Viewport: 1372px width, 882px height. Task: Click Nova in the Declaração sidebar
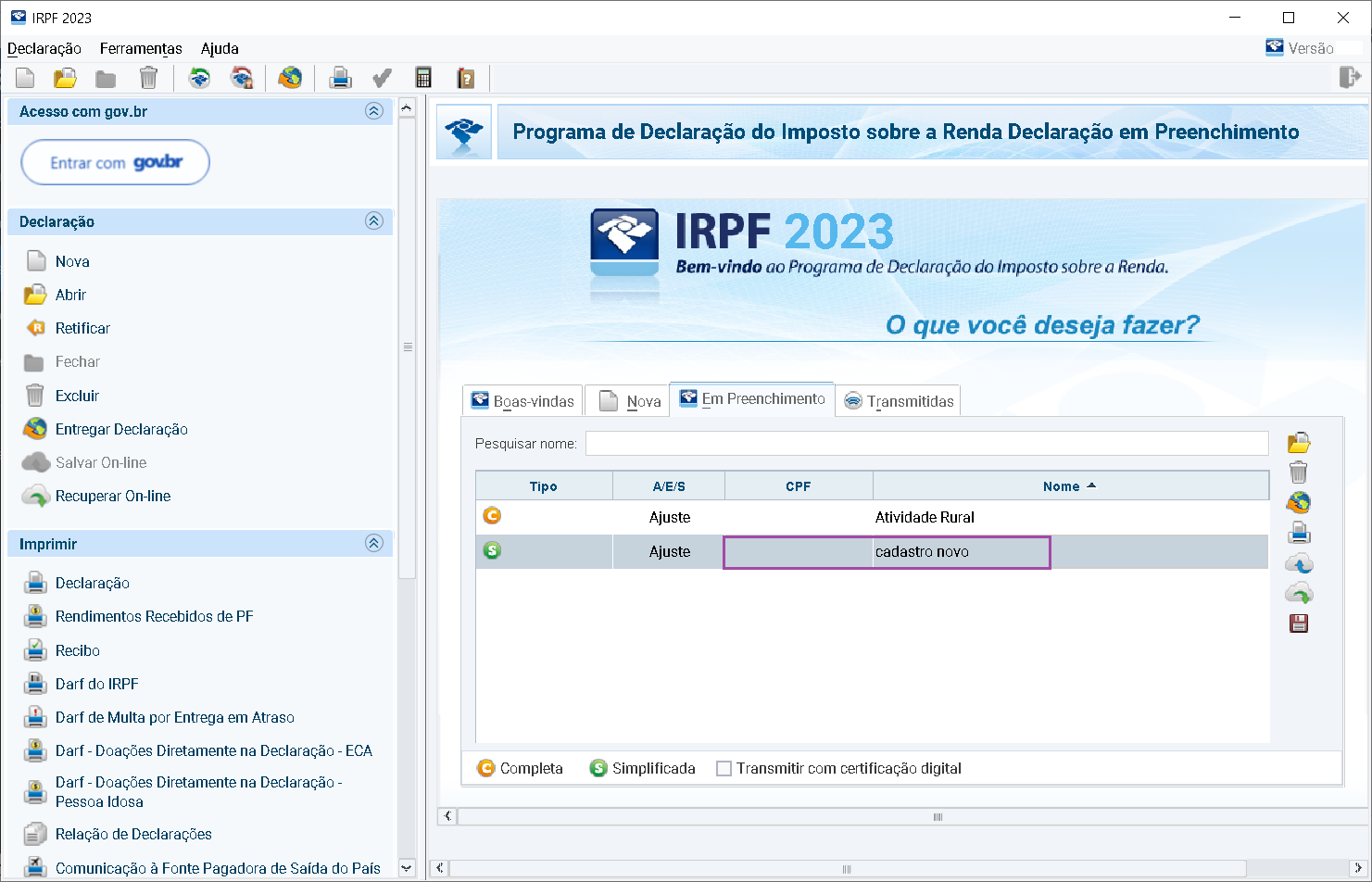[72, 261]
